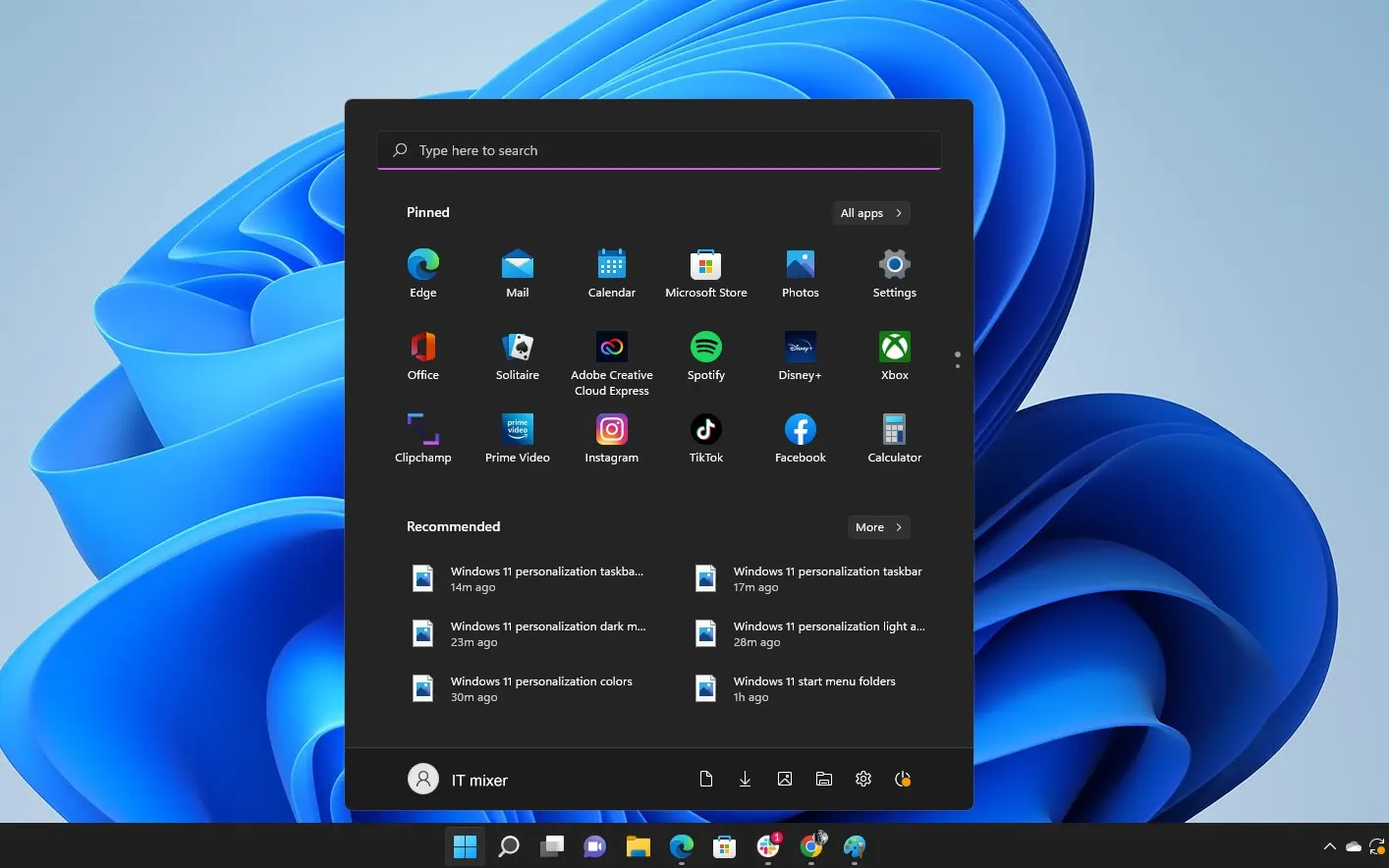Open the Solitaire game

[x=517, y=356]
